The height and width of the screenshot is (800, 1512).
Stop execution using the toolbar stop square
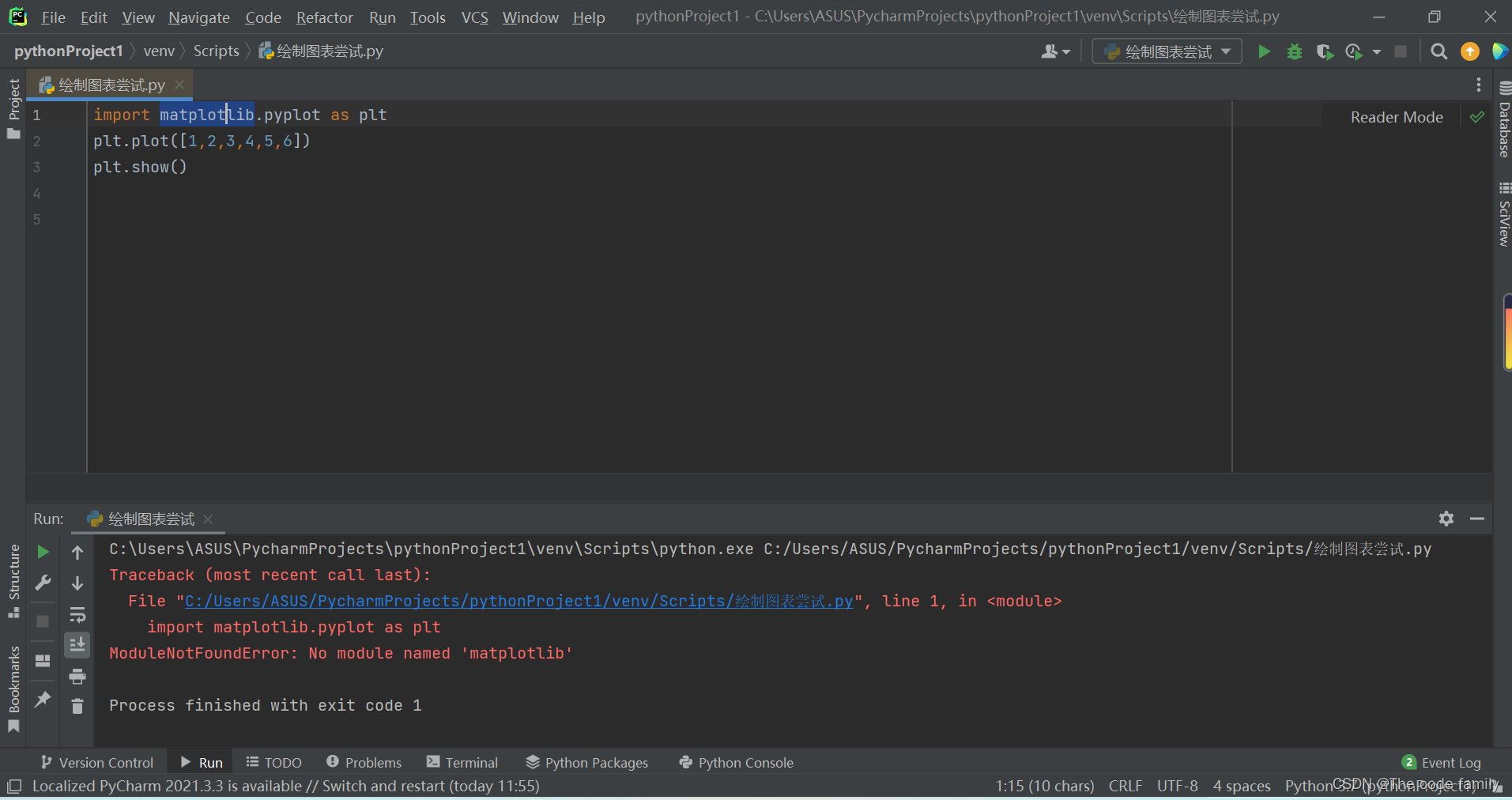(1401, 51)
